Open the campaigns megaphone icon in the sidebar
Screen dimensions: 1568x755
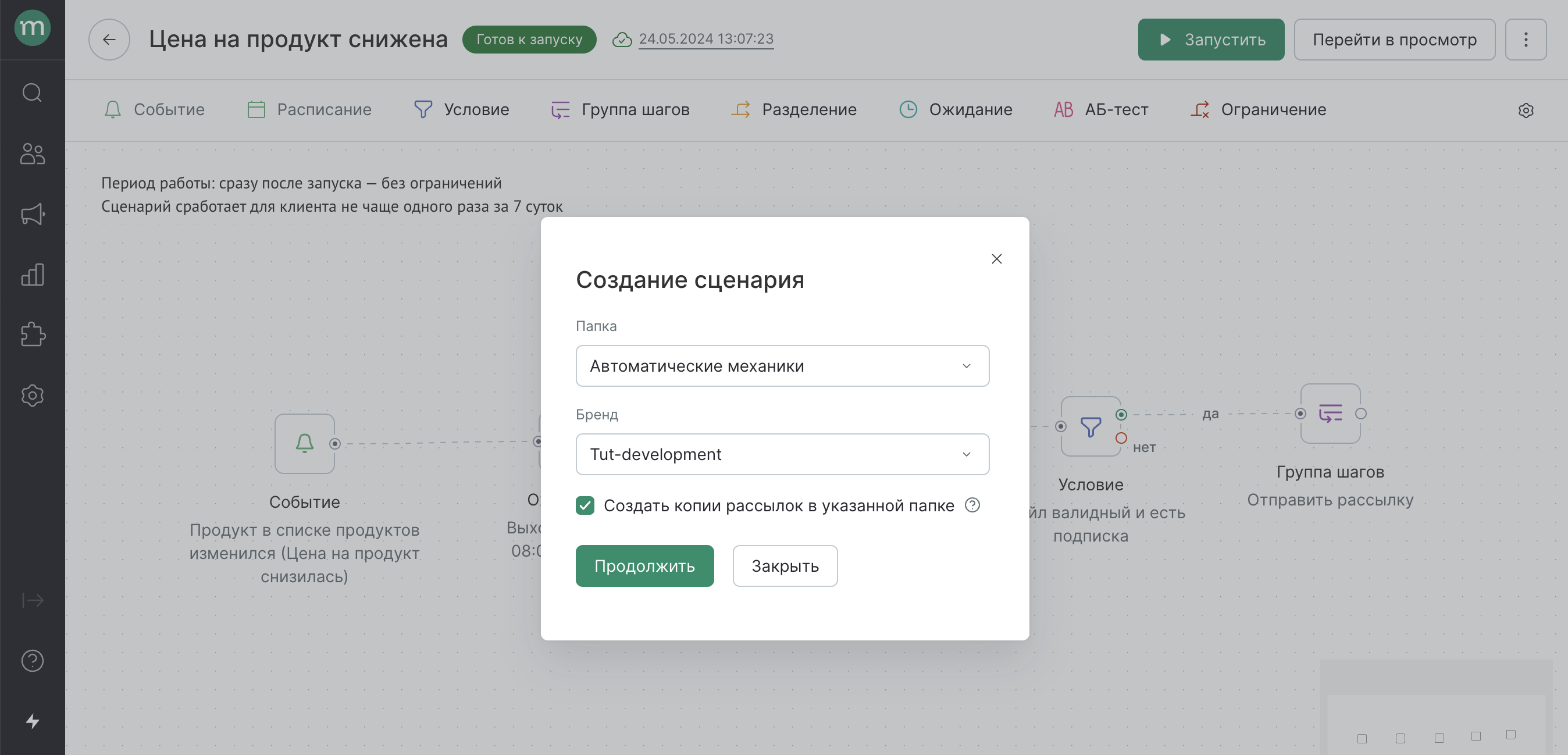tap(32, 213)
